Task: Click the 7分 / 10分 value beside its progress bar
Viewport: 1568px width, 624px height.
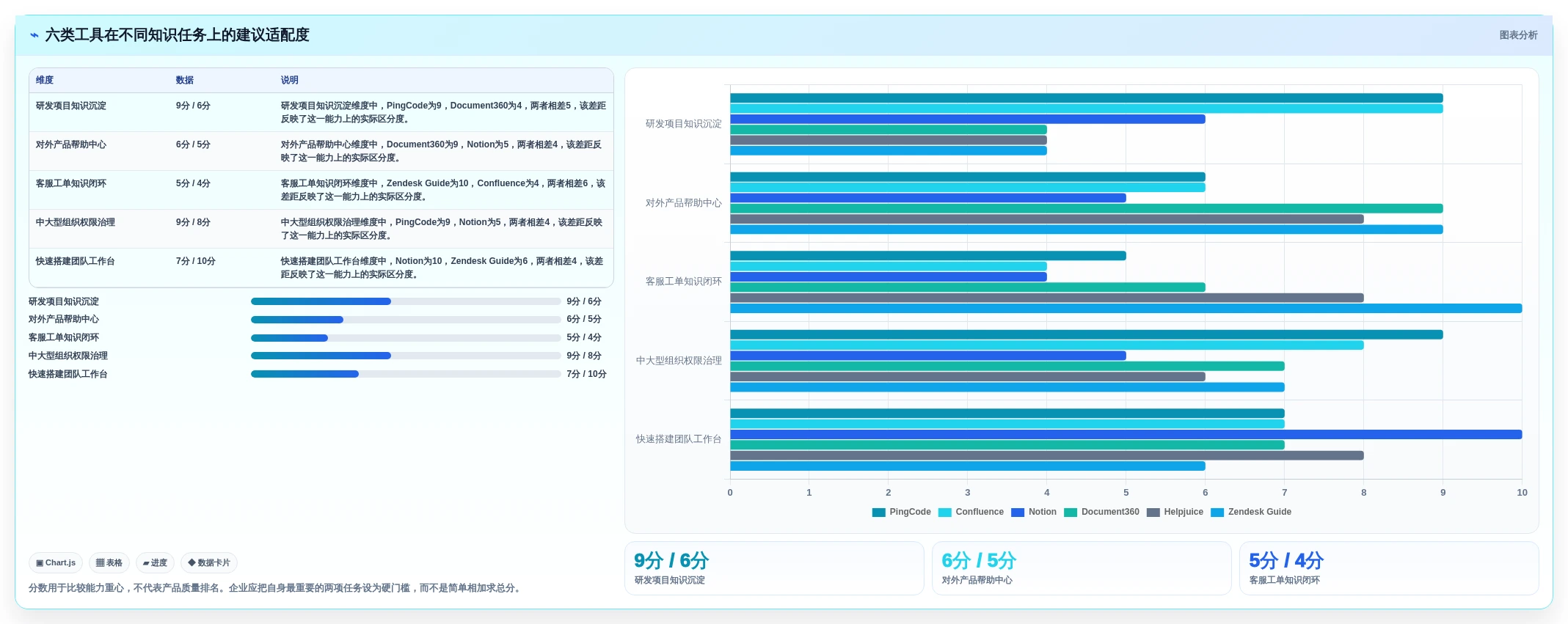Action: pos(587,375)
